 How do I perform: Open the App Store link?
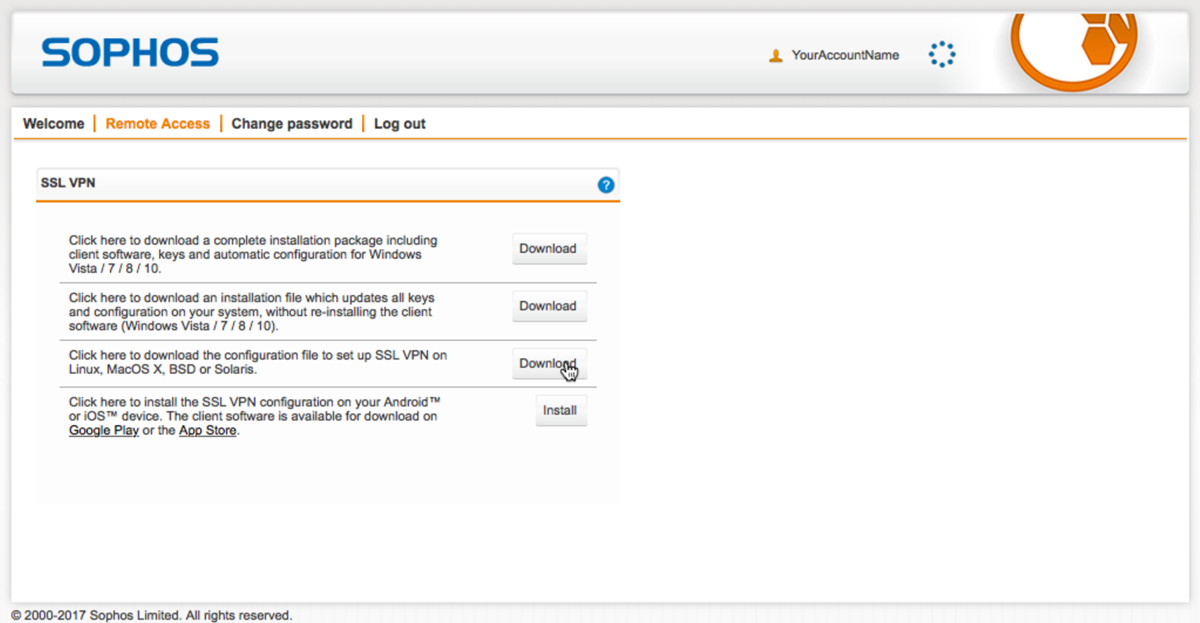click(x=208, y=431)
